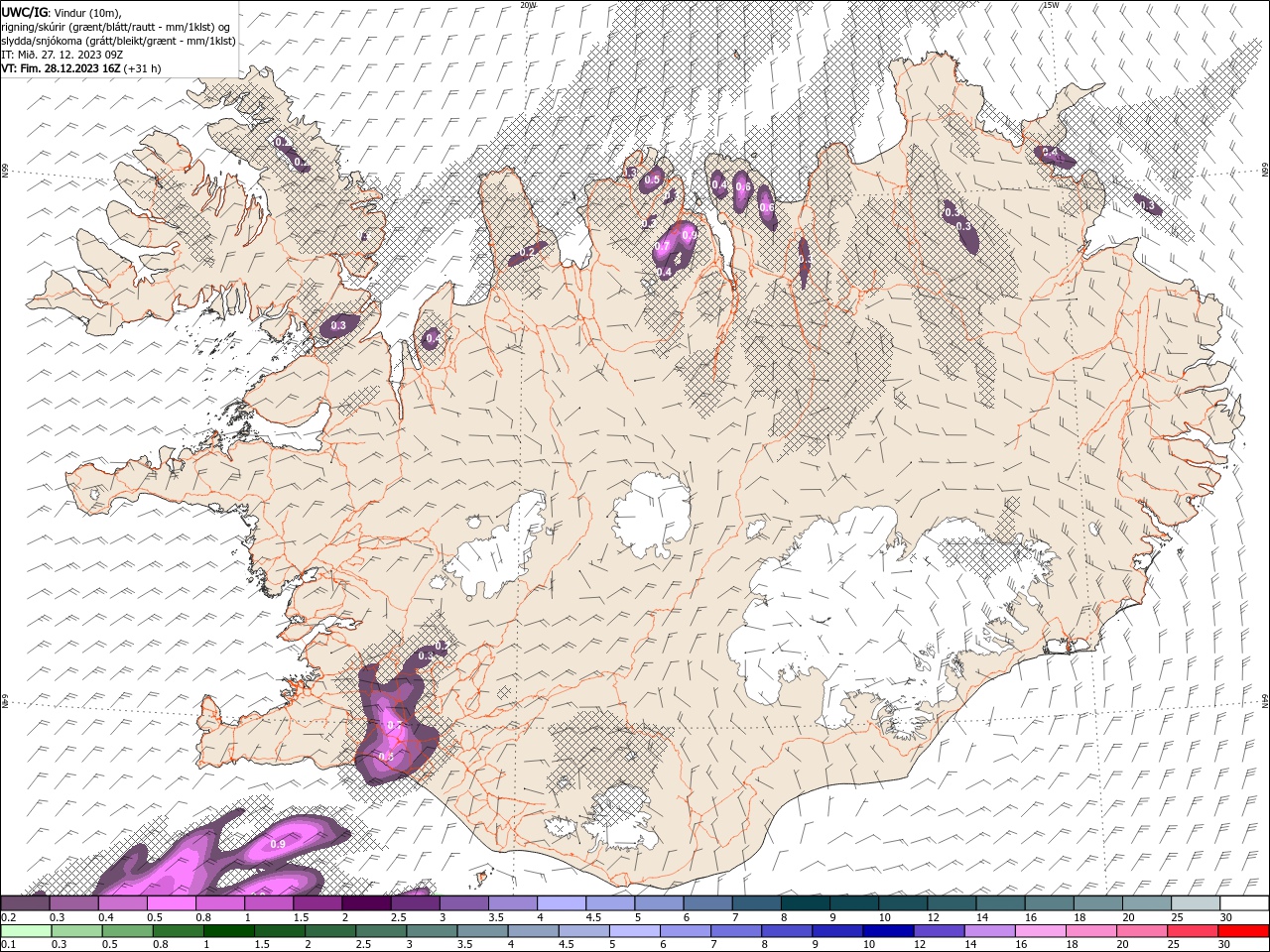Click the white Hofsjökull glacier in central Iceland

coord(652,514)
